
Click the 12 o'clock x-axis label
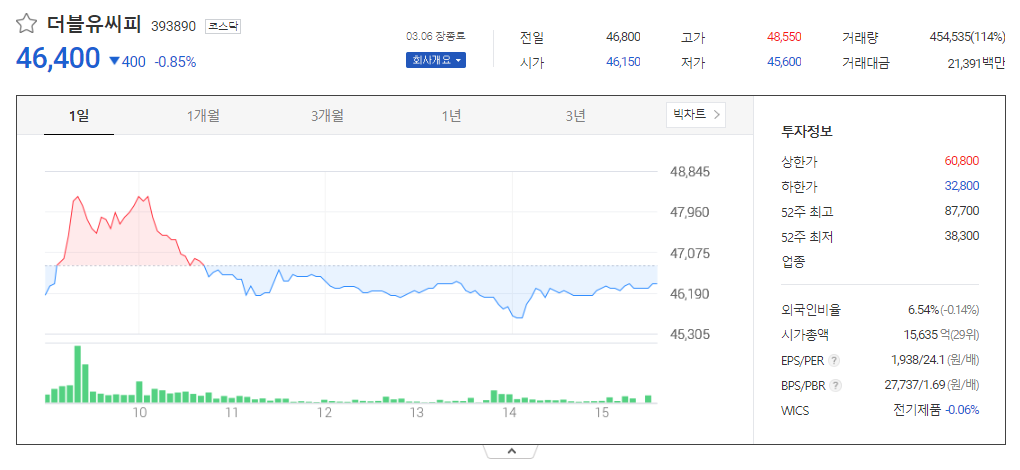coord(324,413)
